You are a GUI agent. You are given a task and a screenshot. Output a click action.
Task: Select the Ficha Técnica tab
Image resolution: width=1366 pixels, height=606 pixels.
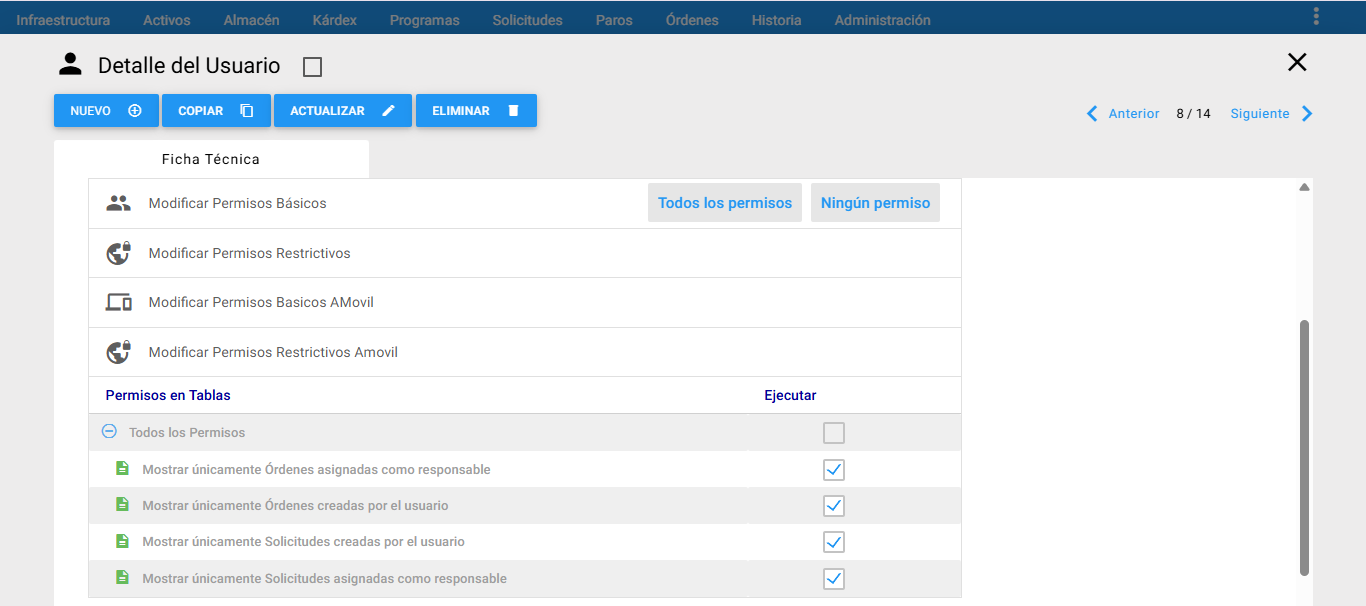(211, 159)
